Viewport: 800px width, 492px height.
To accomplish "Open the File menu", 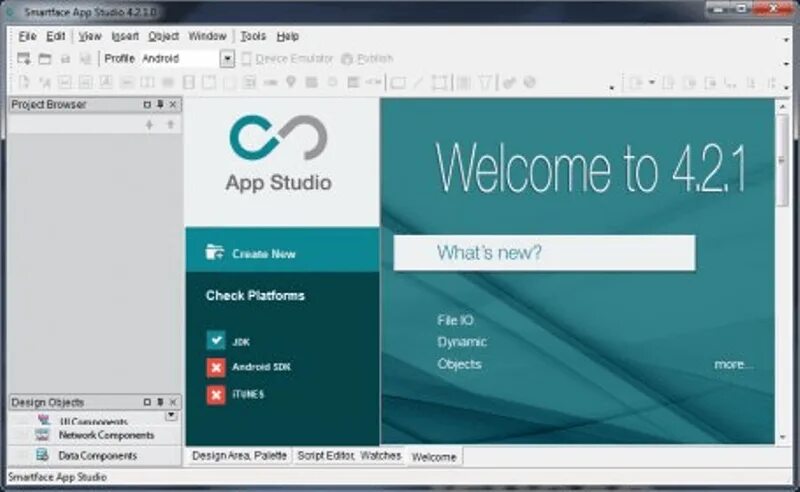I will [27, 36].
